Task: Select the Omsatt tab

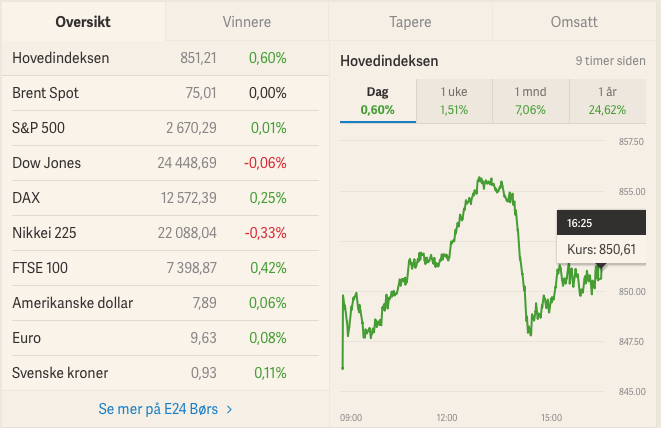Action: pyautogui.click(x=574, y=21)
